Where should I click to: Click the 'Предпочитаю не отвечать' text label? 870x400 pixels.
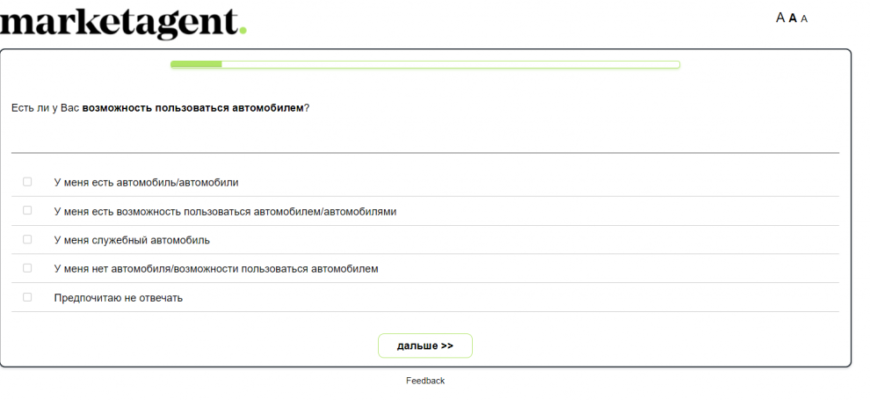[x=118, y=298]
